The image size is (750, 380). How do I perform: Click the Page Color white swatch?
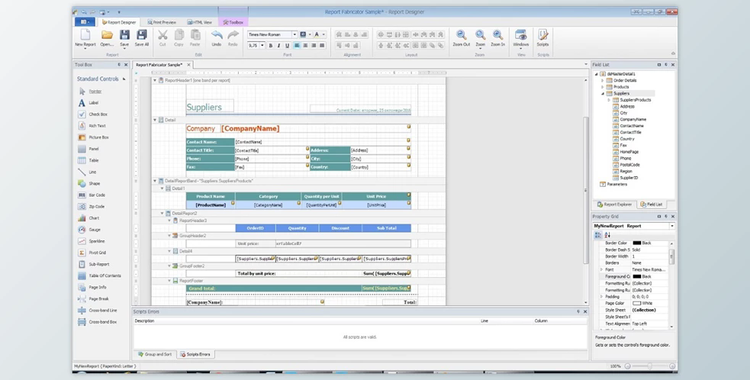(x=637, y=303)
